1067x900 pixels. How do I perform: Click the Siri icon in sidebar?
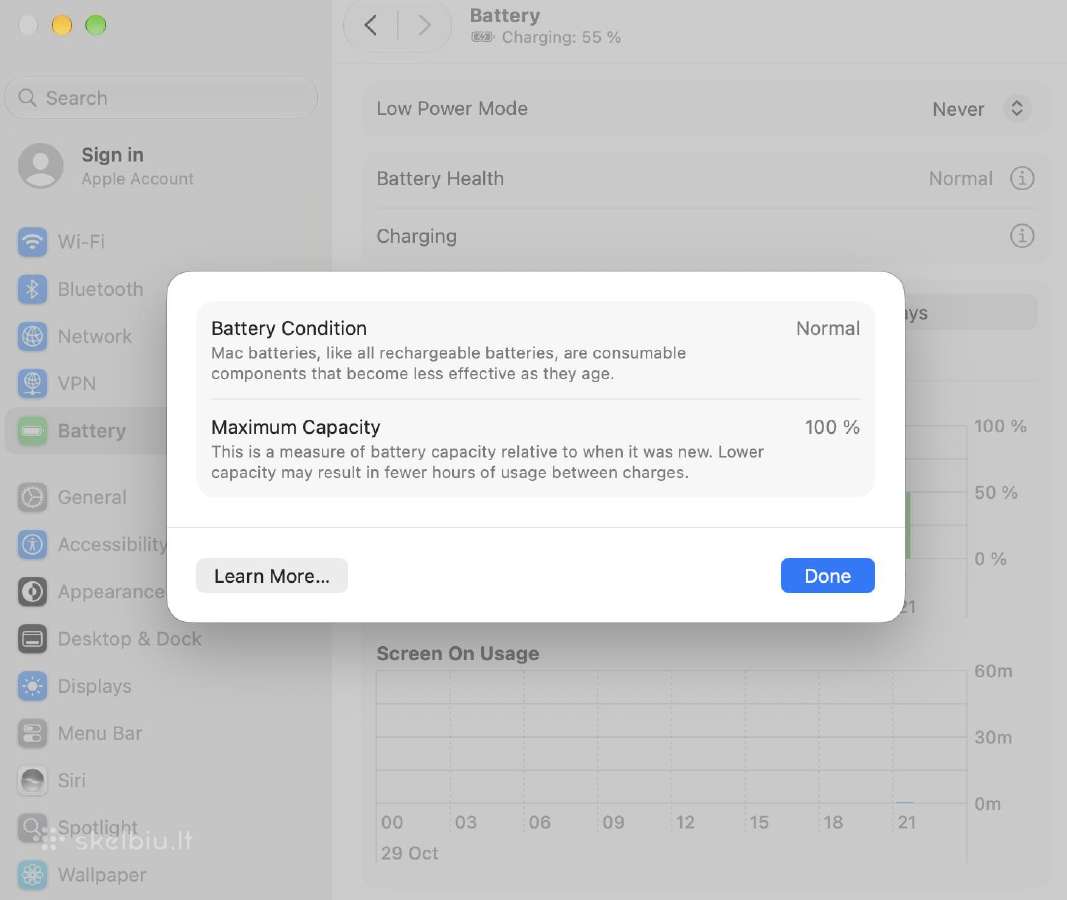tap(32, 780)
